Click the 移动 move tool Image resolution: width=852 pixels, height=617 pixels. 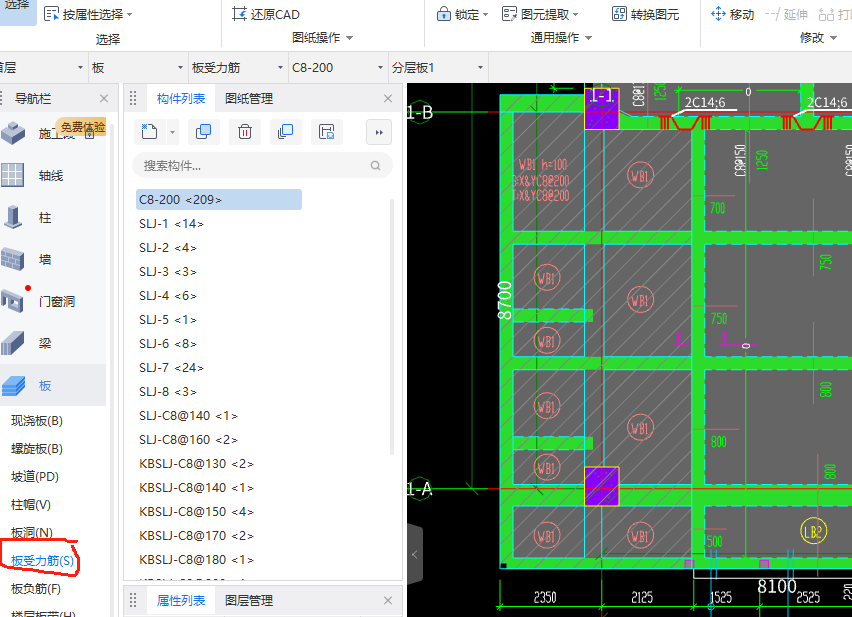click(732, 14)
